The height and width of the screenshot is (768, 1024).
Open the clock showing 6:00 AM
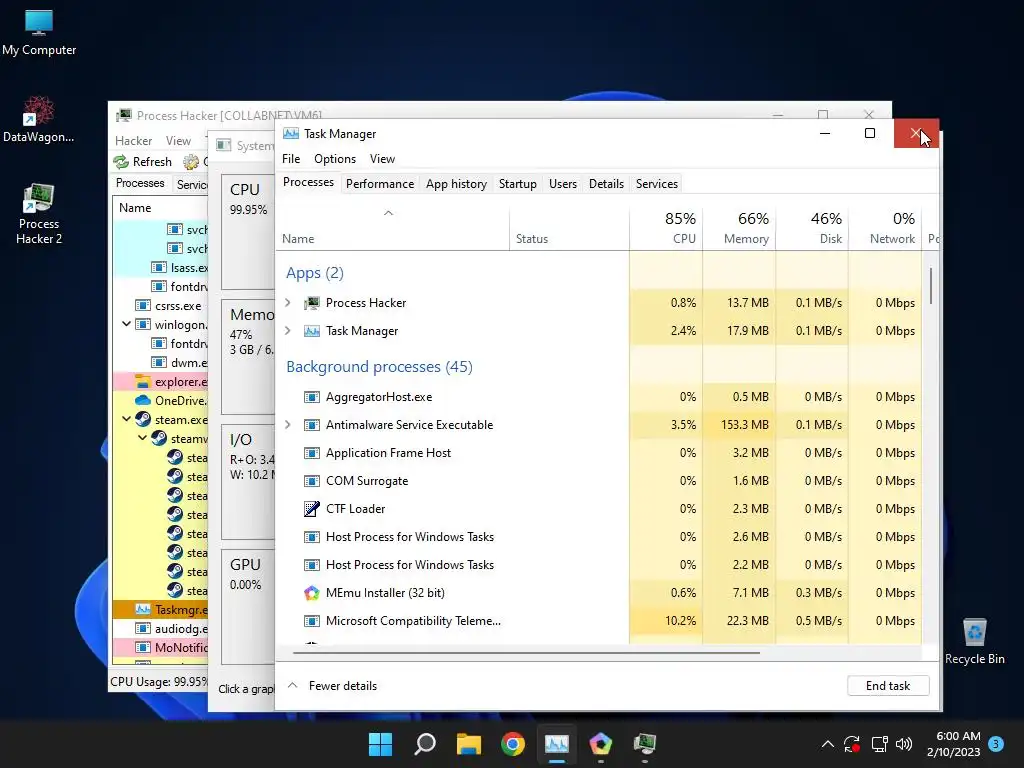(x=953, y=744)
